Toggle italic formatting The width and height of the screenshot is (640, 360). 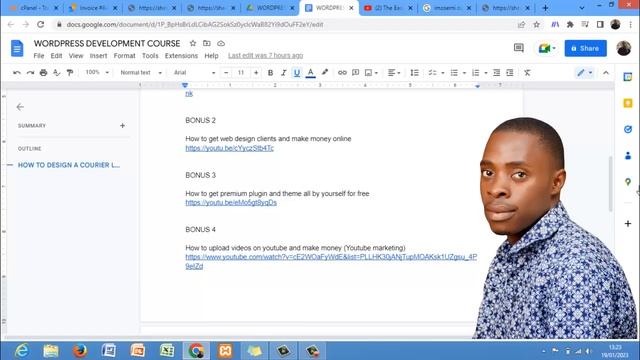[283, 73]
